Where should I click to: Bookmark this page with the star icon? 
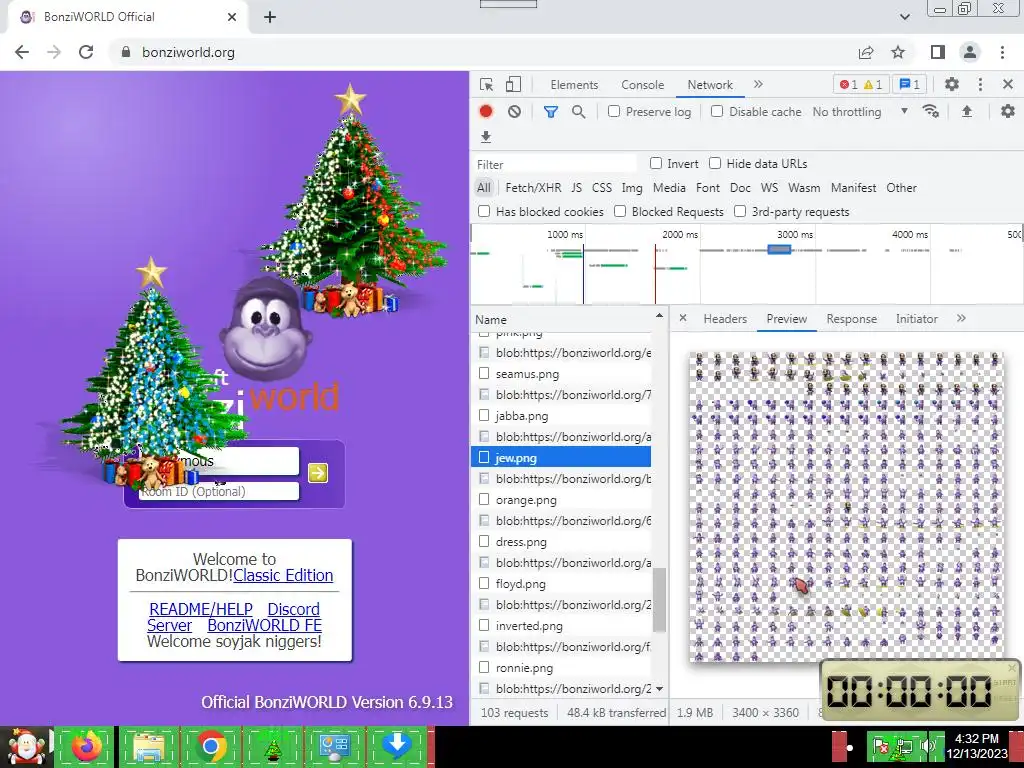pyautogui.click(x=898, y=52)
